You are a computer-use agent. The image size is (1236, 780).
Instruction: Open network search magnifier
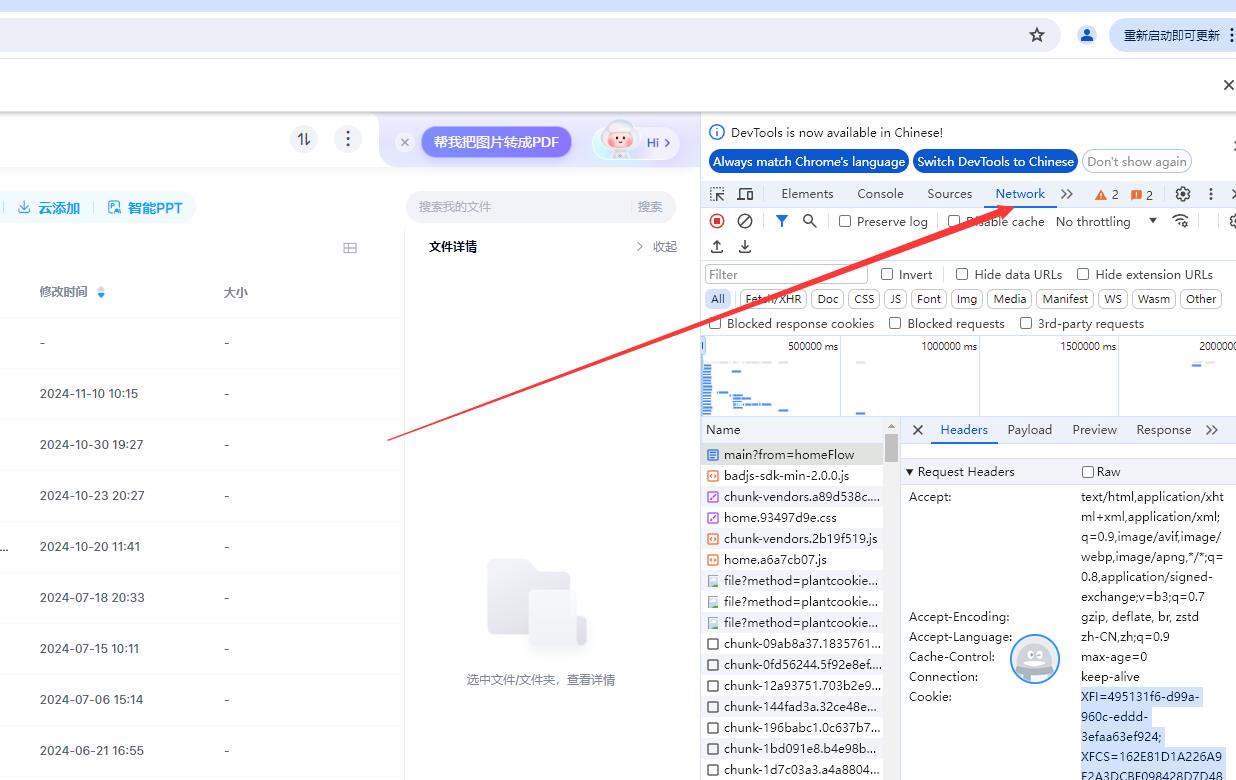click(x=808, y=221)
